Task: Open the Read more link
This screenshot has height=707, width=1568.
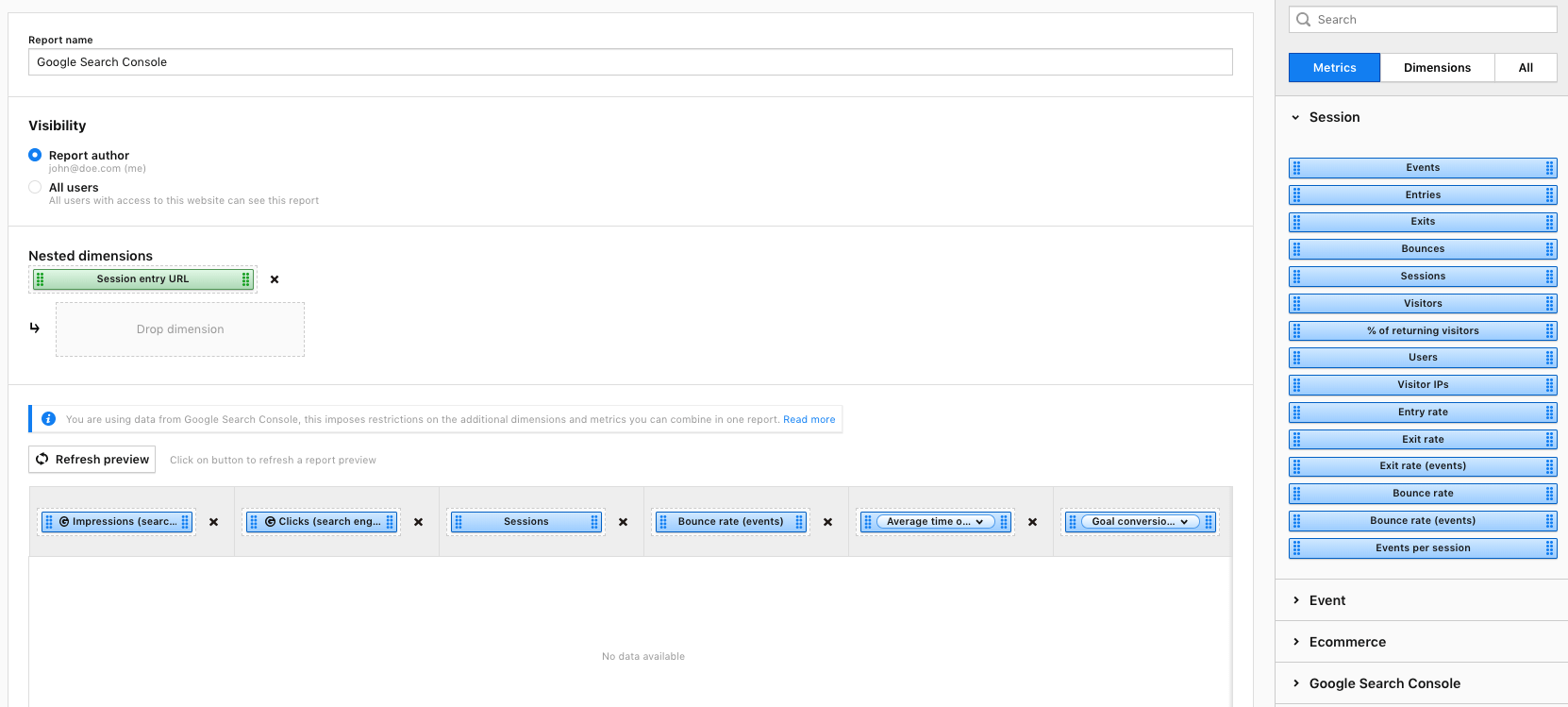Action: coord(809,420)
